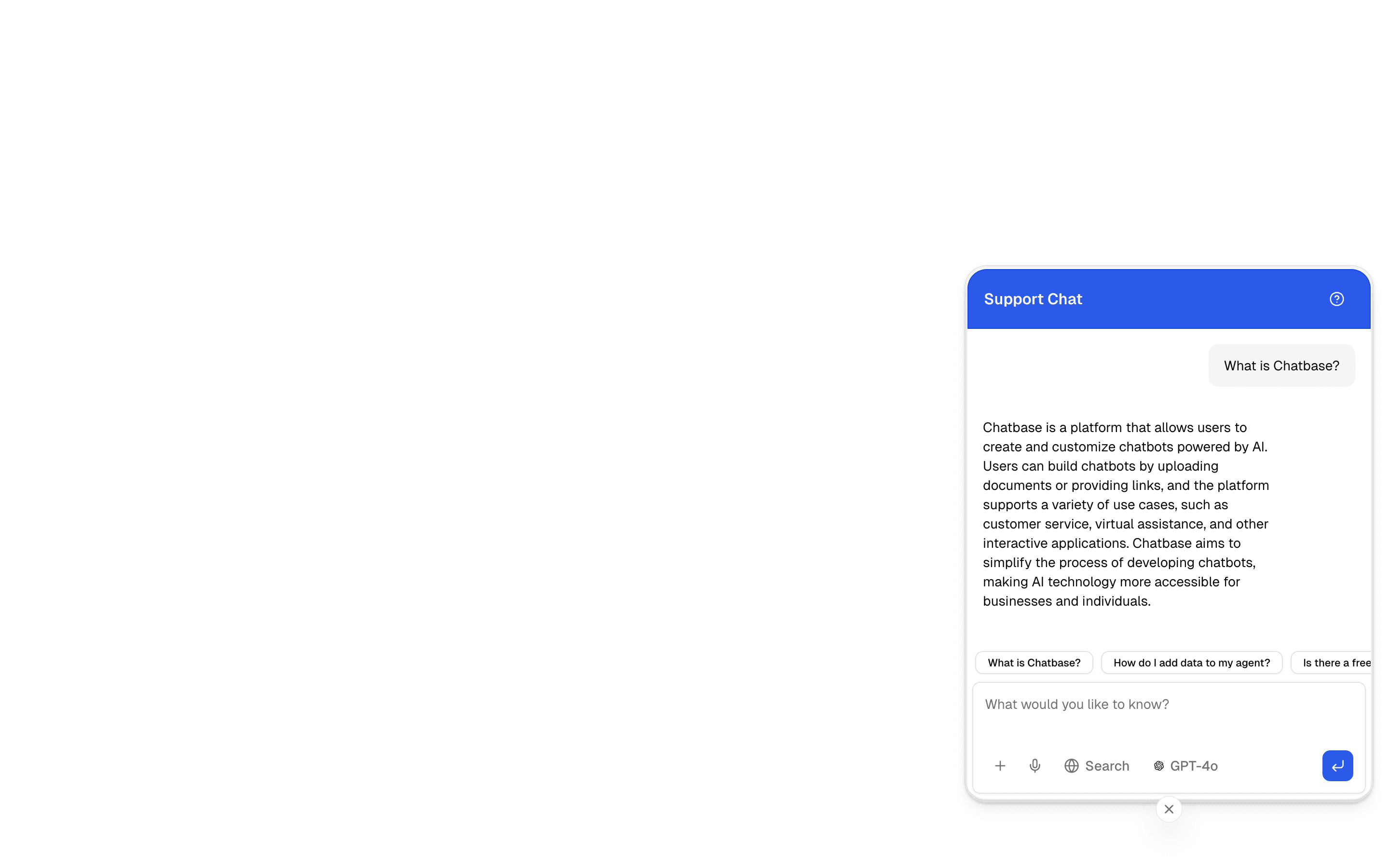Viewport: 1389px width, 868px height.
Task: Click the globe icon next to Search
Action: (1071, 765)
